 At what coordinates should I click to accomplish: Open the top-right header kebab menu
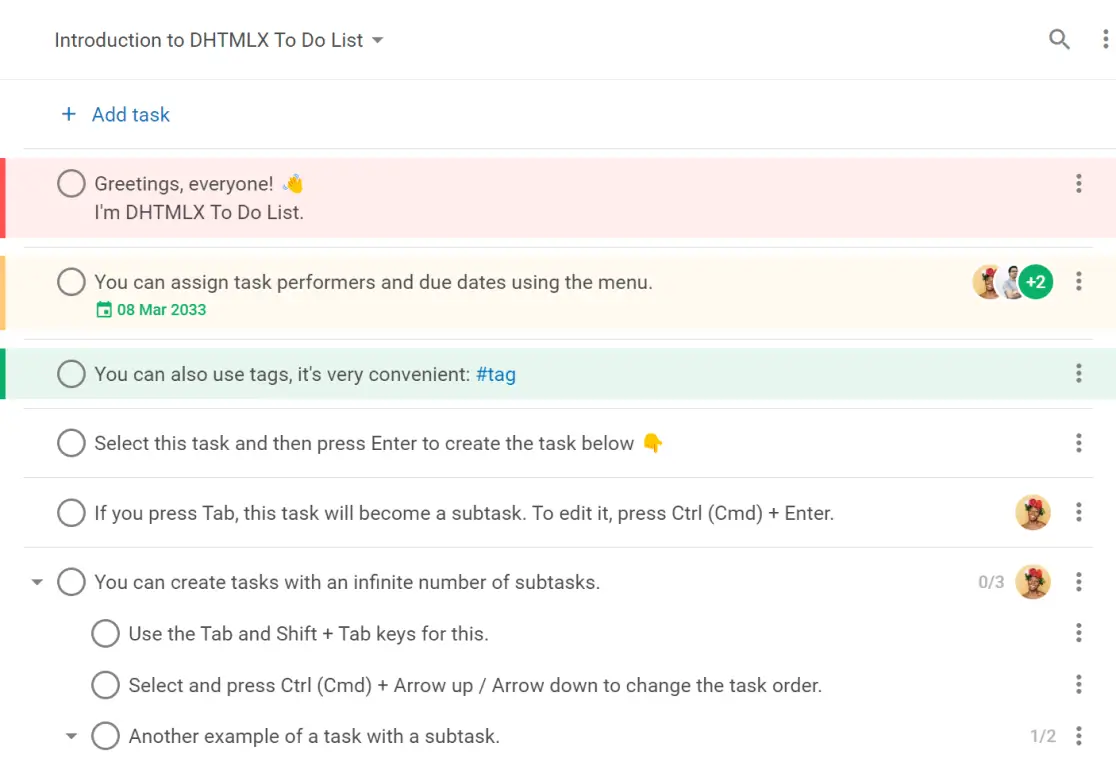point(1105,40)
